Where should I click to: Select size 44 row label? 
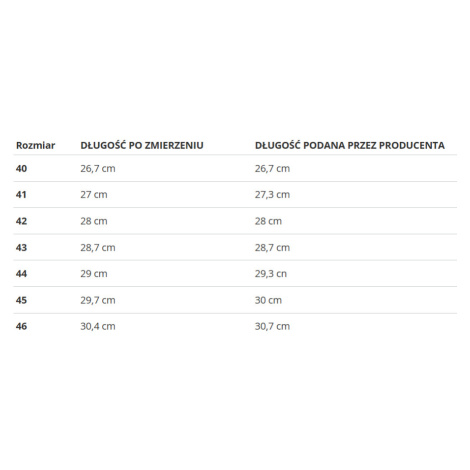[x=21, y=274]
